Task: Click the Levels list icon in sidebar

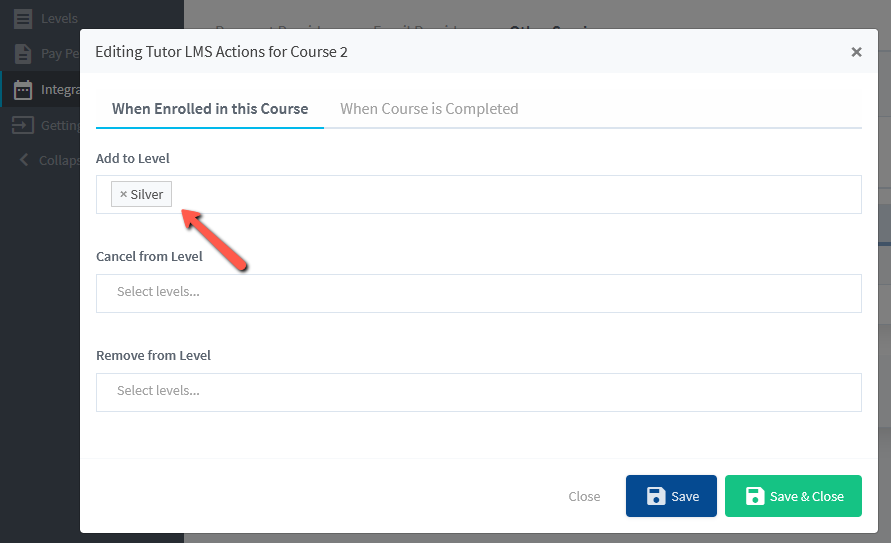Action: pos(22,18)
